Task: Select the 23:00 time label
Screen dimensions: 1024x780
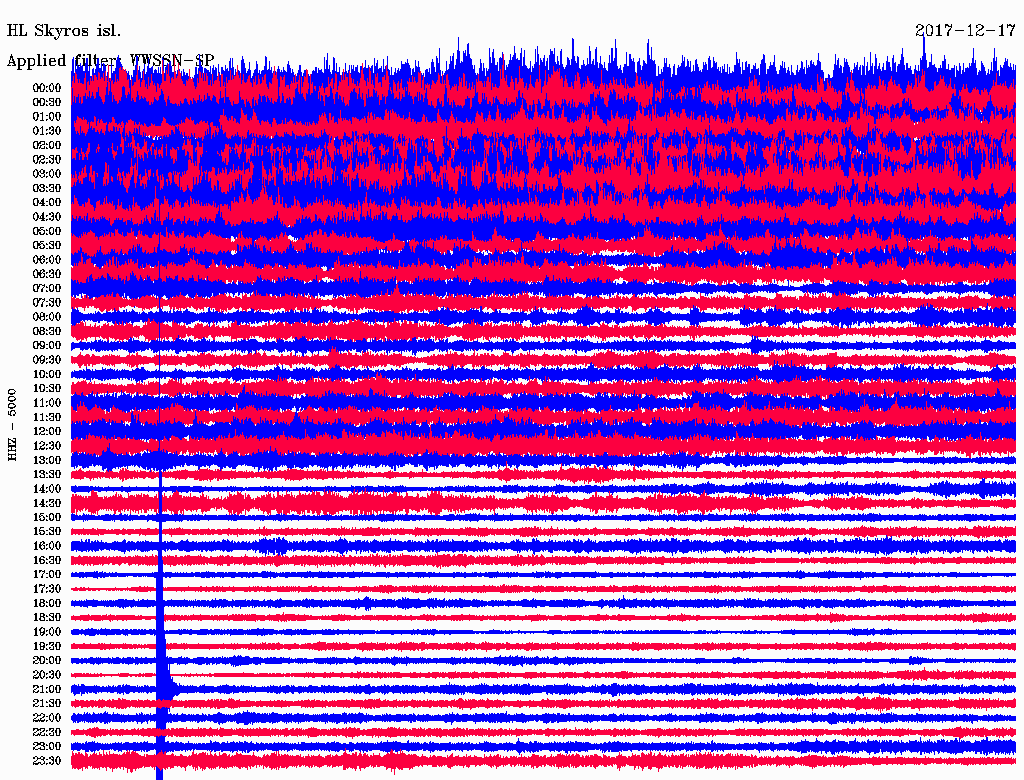Action: point(47,747)
